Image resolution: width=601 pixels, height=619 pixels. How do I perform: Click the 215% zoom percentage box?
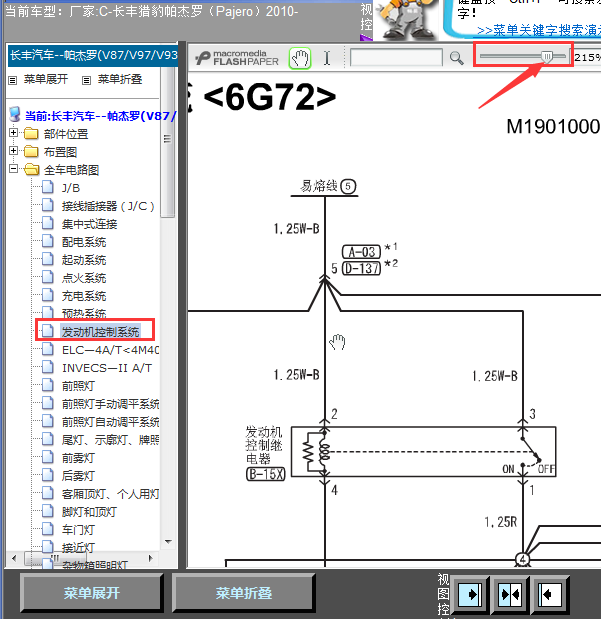pyautogui.click(x=588, y=58)
